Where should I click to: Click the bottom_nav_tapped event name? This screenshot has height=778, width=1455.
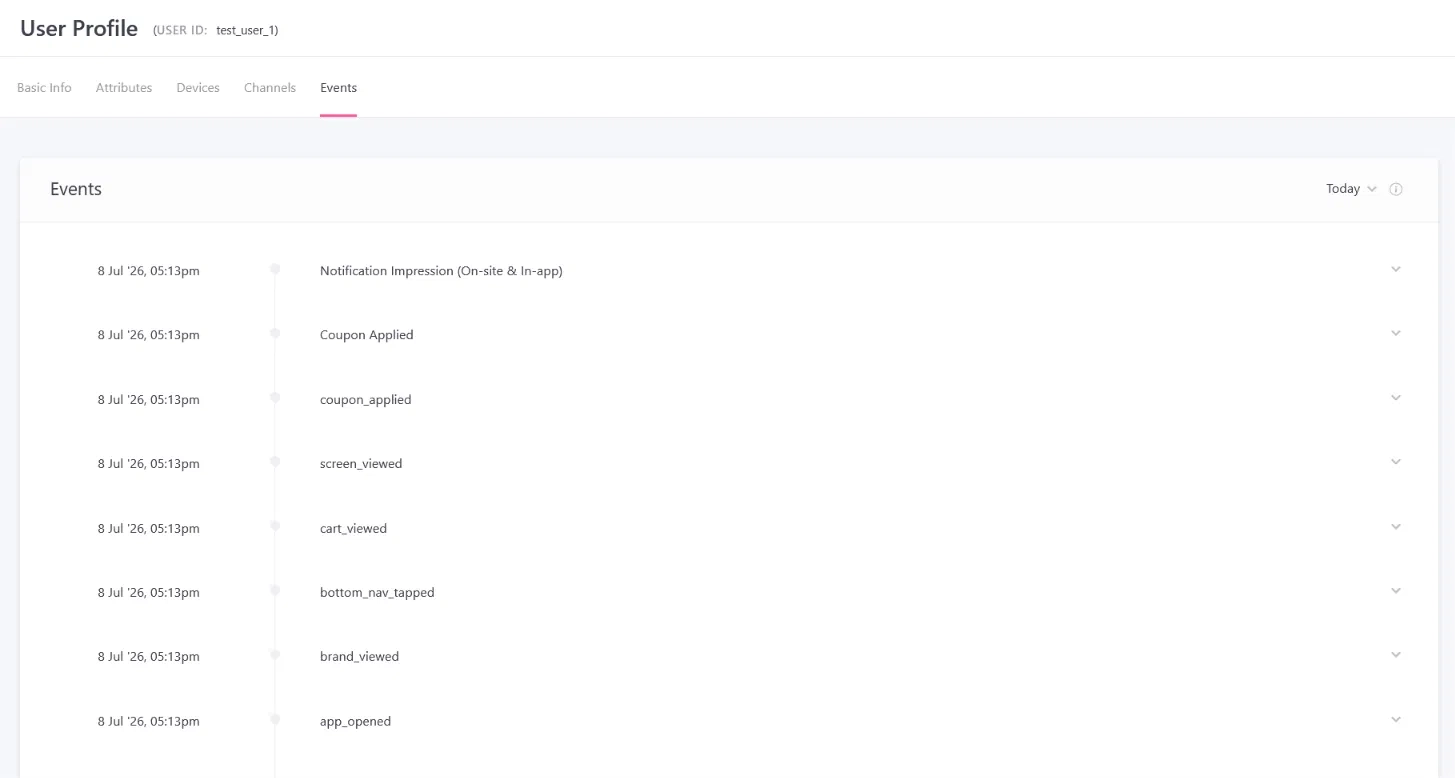point(377,593)
